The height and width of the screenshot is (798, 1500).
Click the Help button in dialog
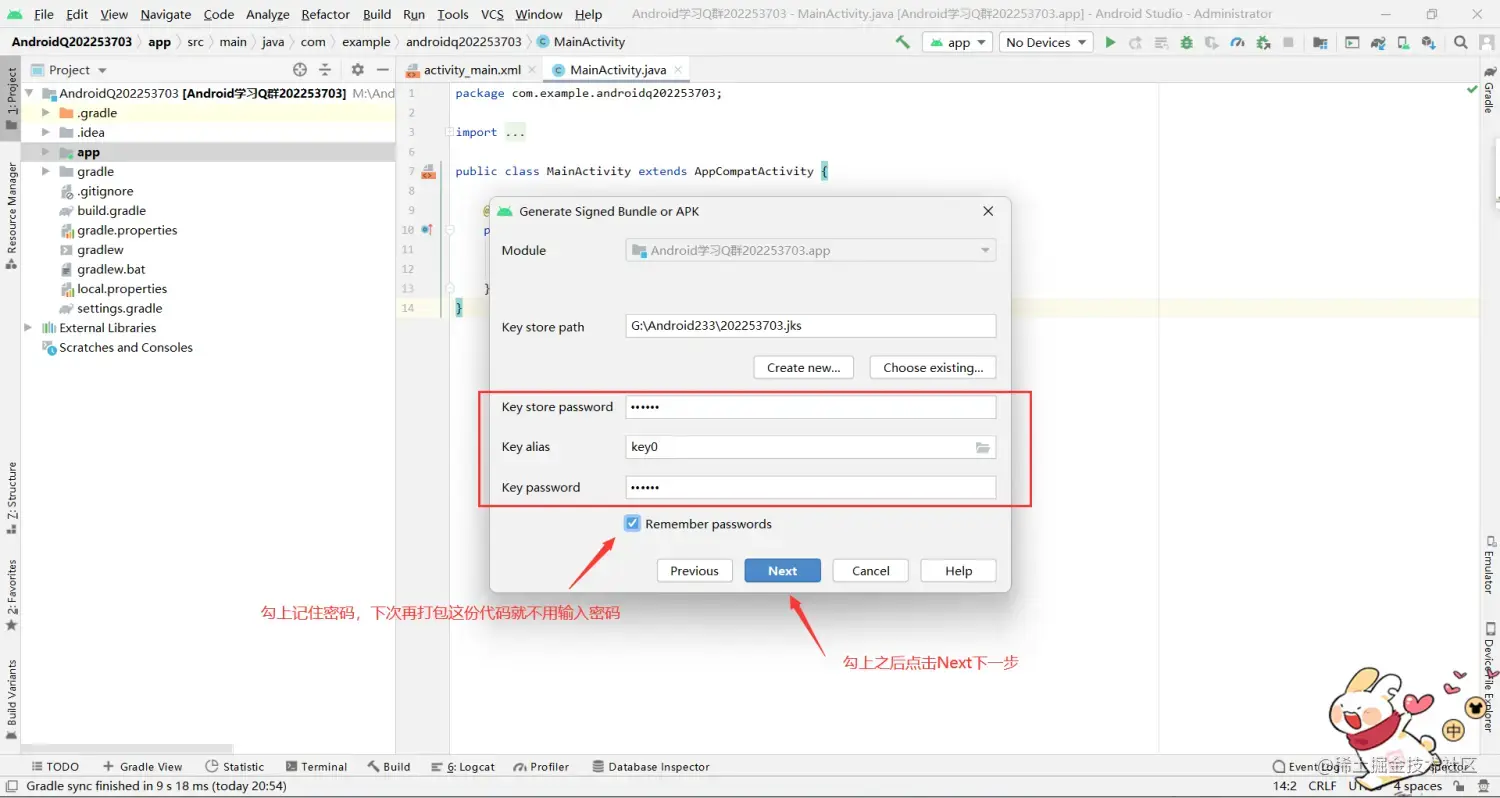coord(959,571)
